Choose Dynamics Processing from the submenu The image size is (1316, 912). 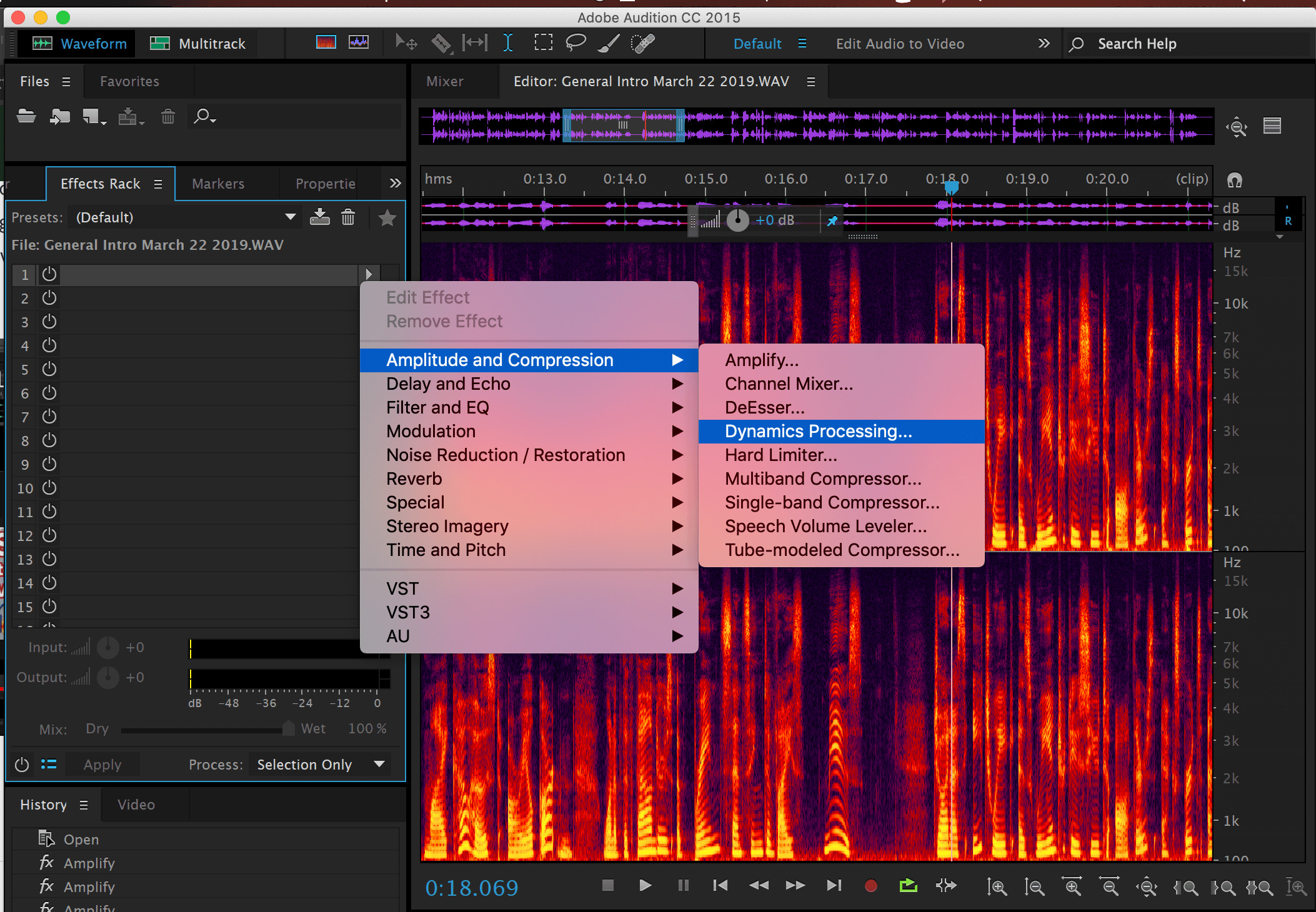point(818,431)
